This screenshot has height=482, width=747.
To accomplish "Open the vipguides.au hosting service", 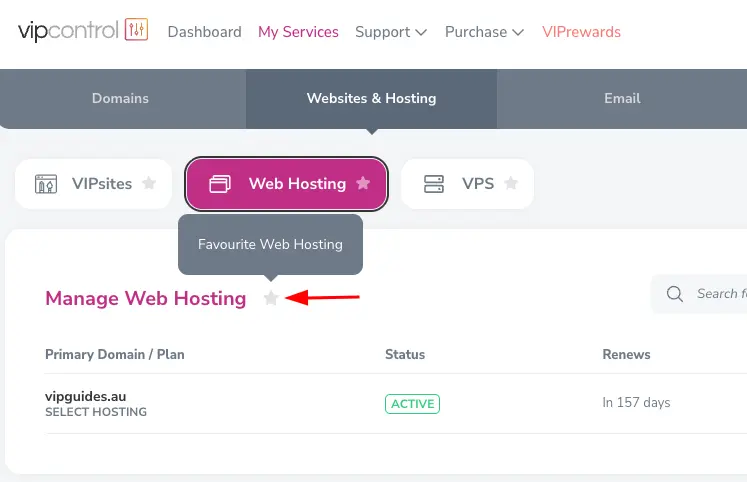I will click(86, 396).
